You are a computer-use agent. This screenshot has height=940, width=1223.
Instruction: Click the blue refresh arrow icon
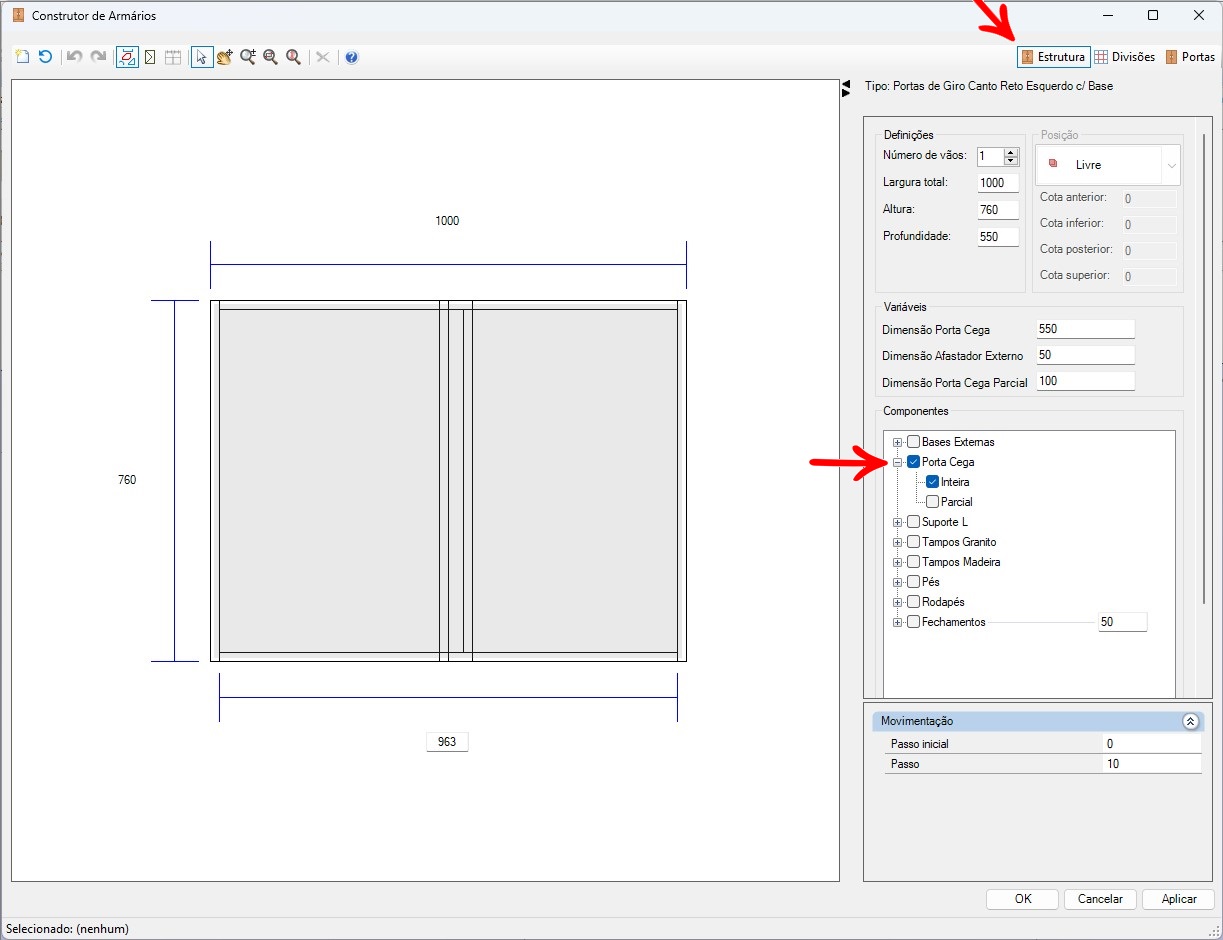pyautogui.click(x=45, y=57)
